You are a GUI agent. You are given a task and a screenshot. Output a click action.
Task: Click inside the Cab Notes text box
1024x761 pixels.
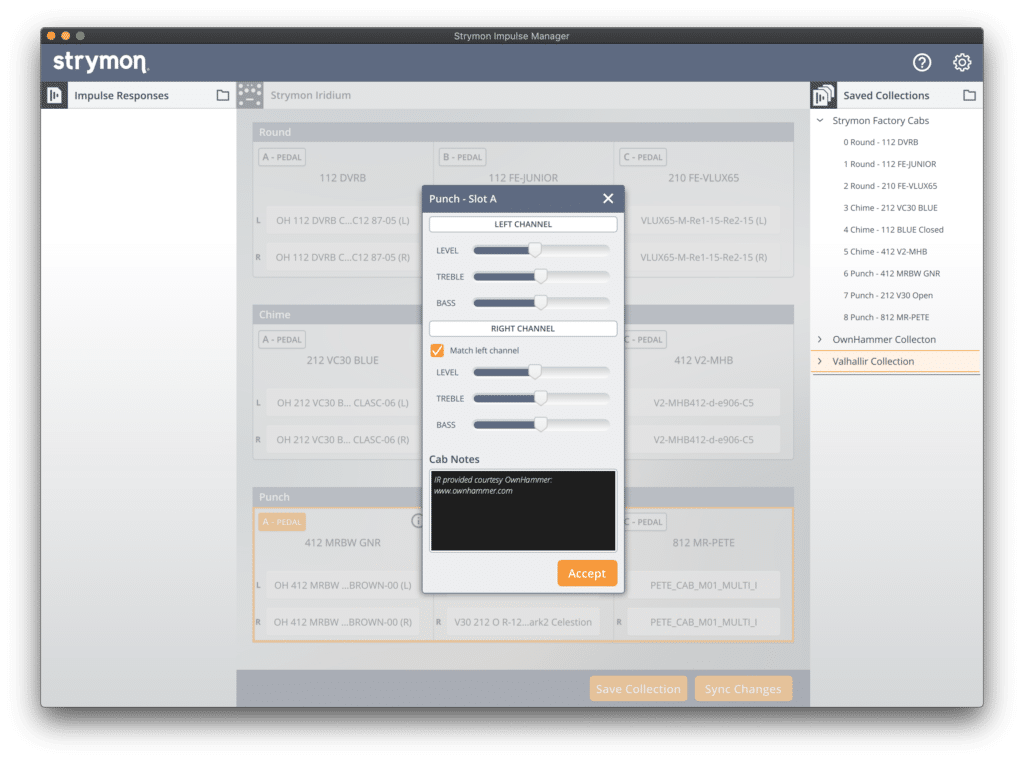(522, 511)
